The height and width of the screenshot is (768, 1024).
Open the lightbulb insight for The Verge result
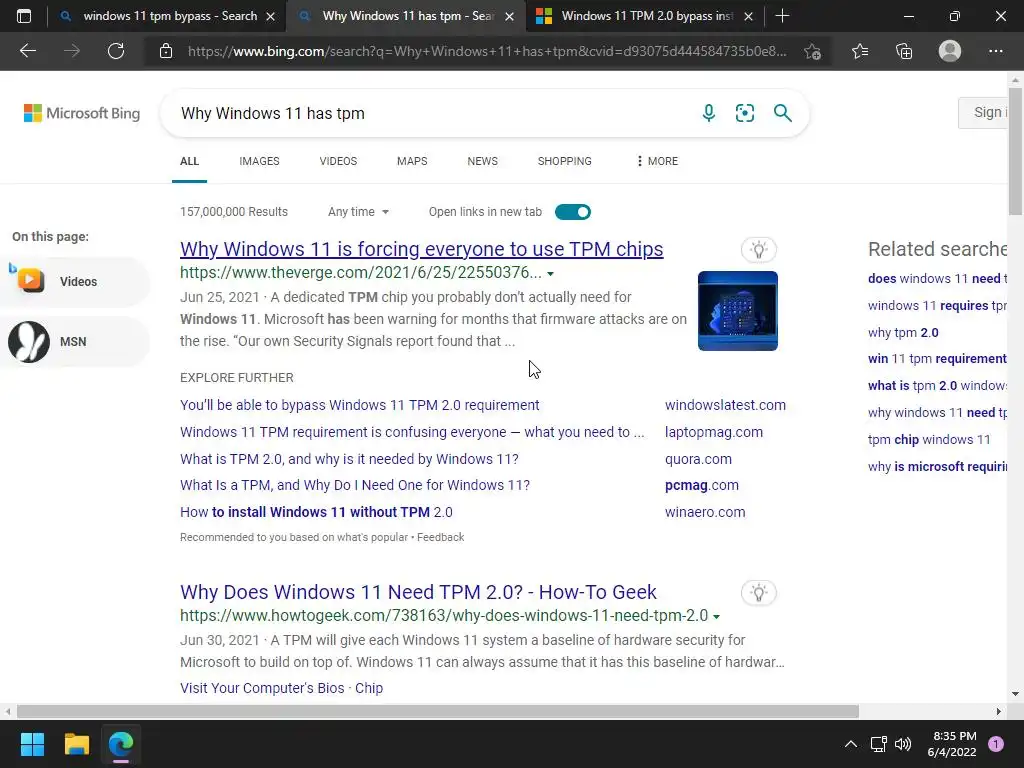[758, 249]
